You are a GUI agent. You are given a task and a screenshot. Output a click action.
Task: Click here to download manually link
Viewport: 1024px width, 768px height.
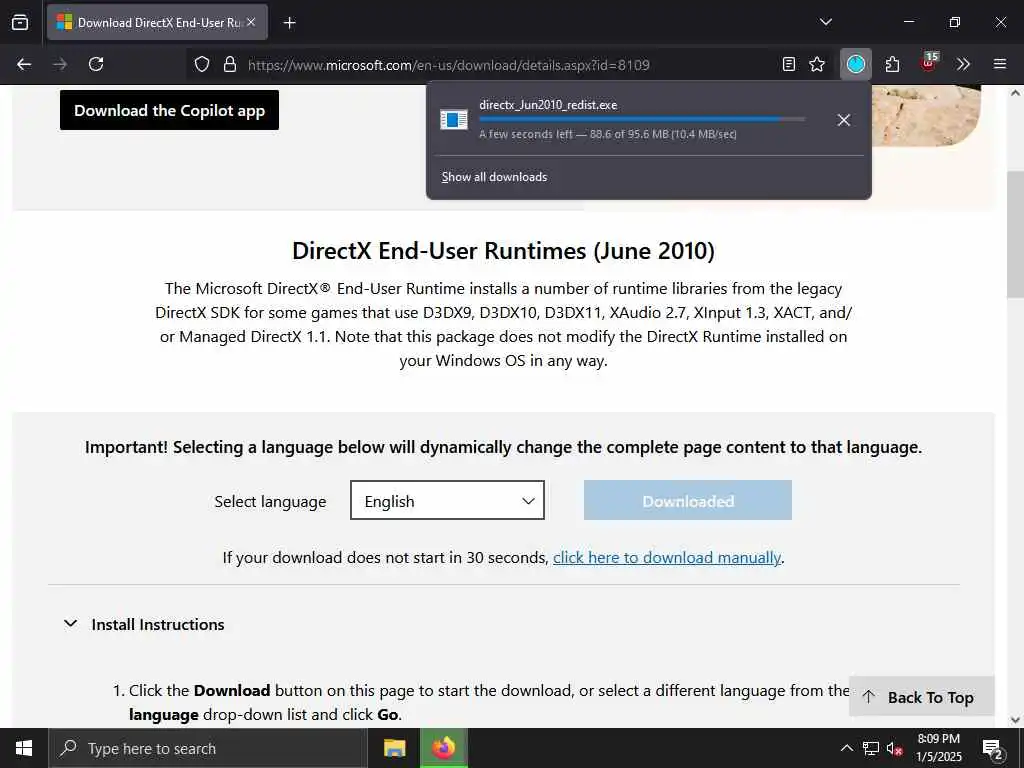(667, 558)
